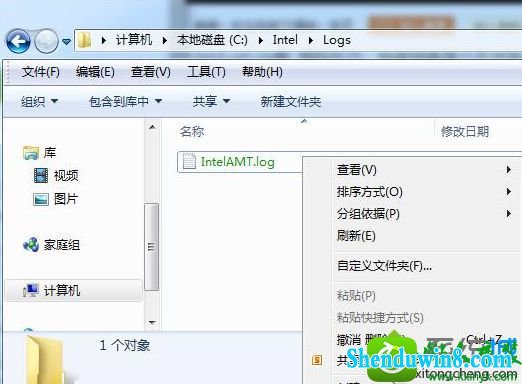Click the Forward navigation arrow button

click(x=46, y=41)
